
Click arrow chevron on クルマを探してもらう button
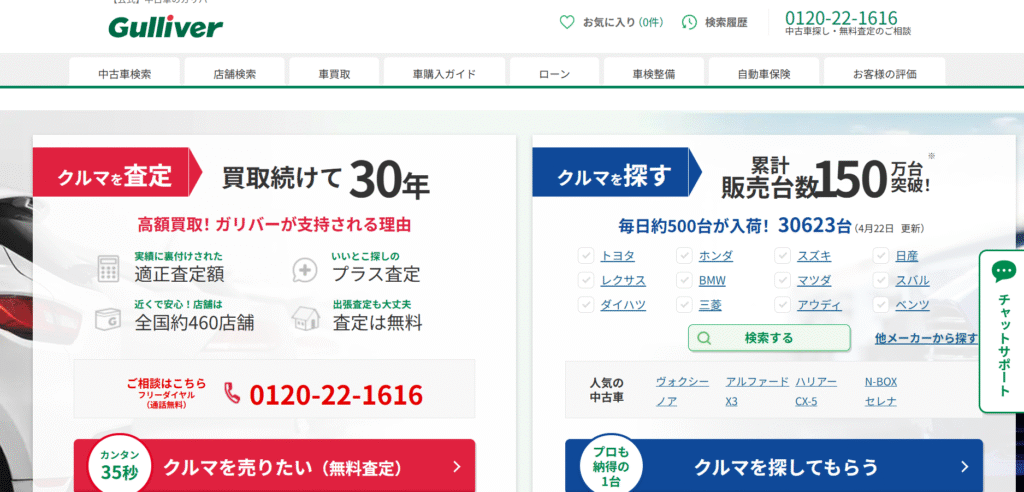pos(964,467)
